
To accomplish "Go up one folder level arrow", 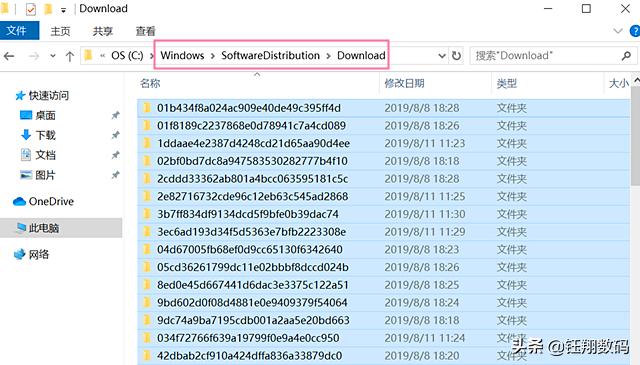I will 70,56.
